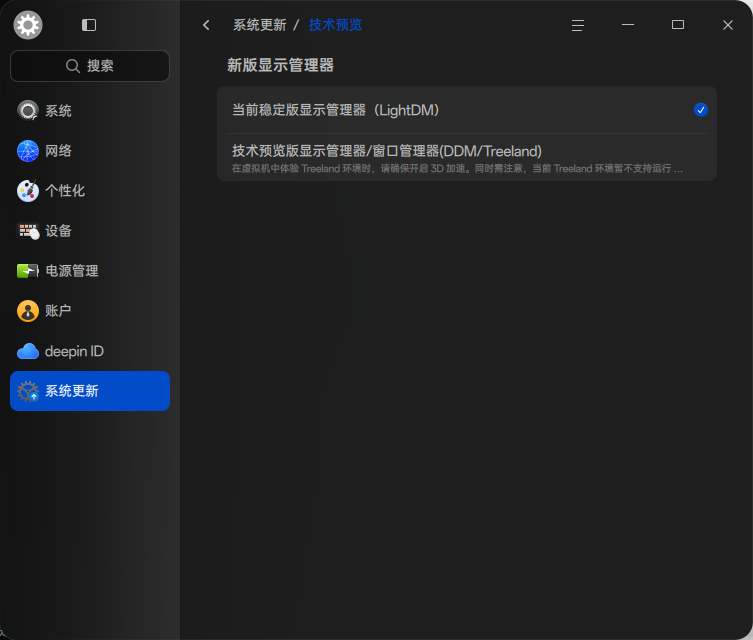The height and width of the screenshot is (640, 753).
Task: Click the 新版显示管理器 heading
Action: [280, 65]
